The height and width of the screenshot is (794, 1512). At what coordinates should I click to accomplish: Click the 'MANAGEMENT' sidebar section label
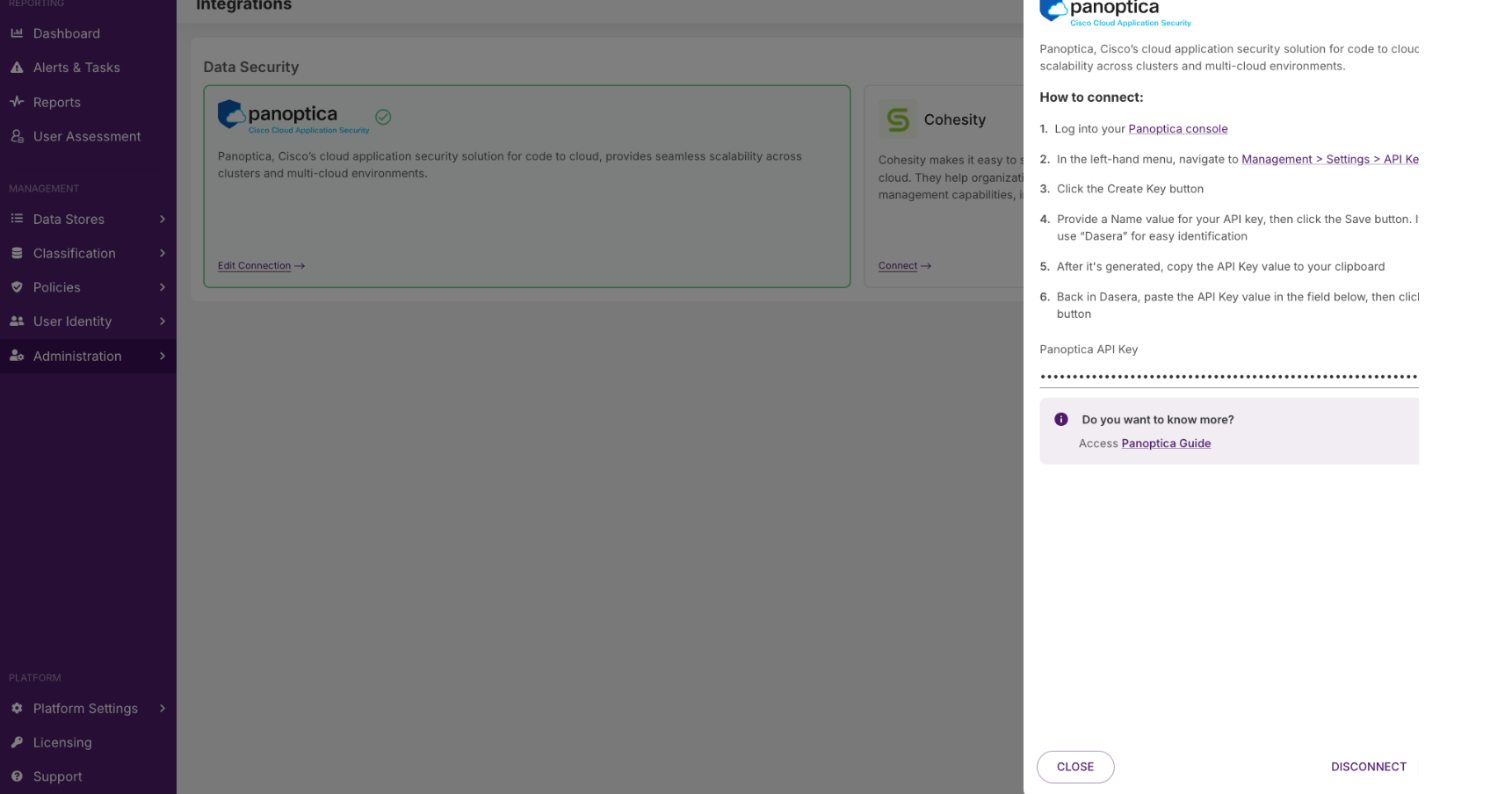[44, 189]
